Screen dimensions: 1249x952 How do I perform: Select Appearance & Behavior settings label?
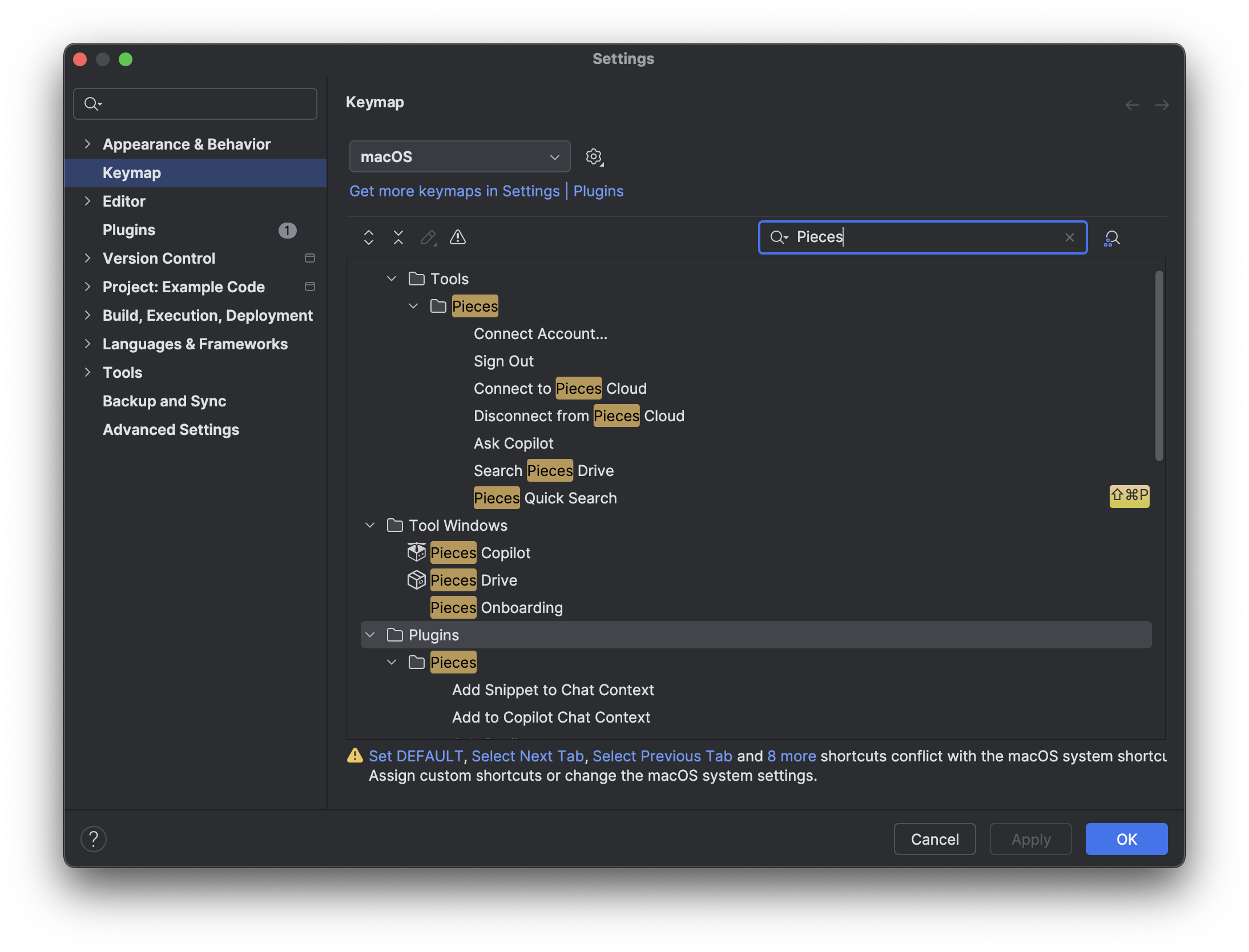point(187,144)
